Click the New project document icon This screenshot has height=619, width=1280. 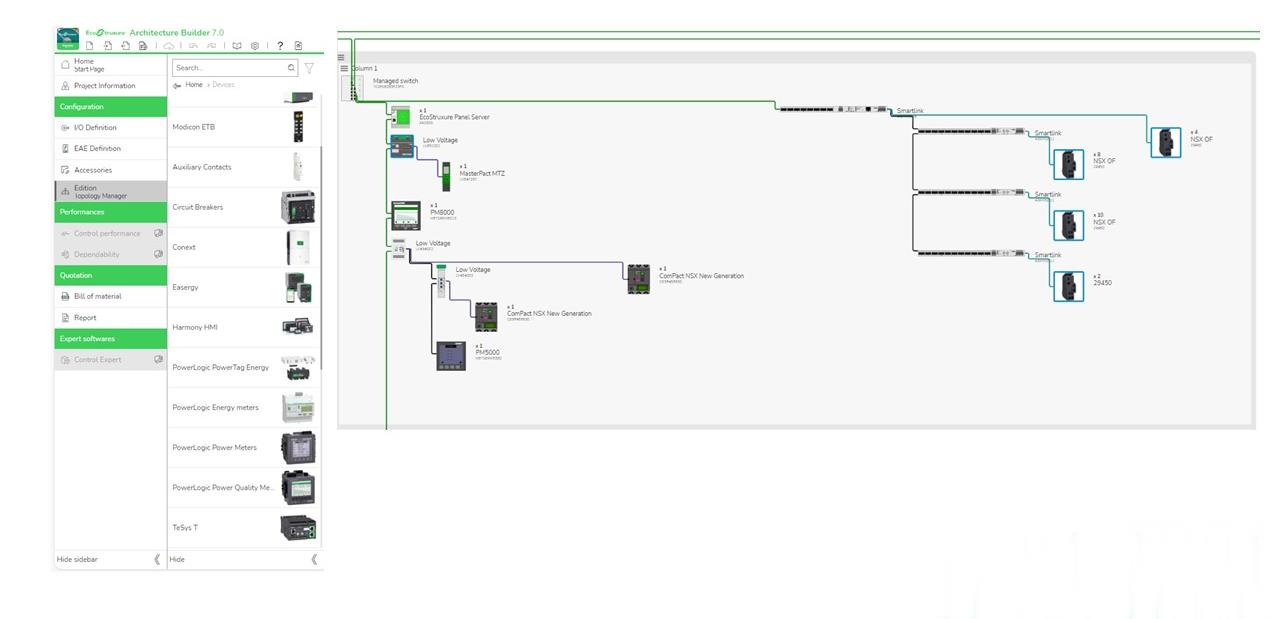(x=89, y=45)
